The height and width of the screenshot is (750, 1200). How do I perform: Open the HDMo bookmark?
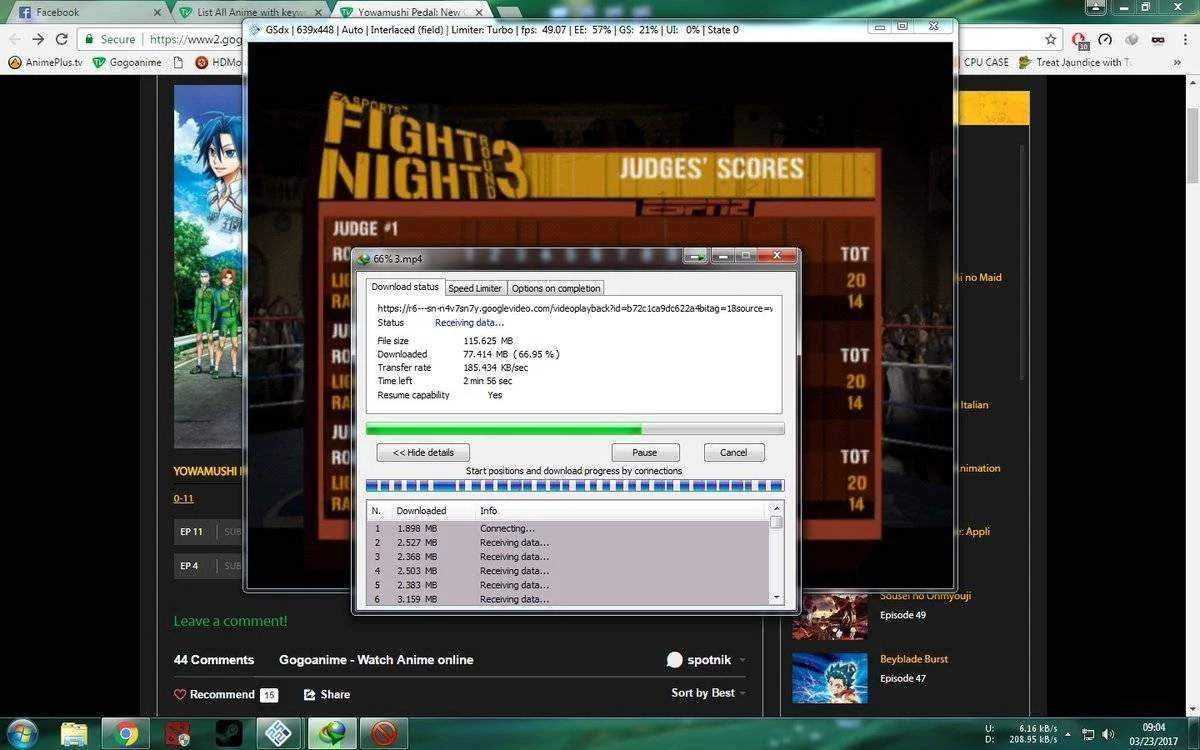(218, 62)
